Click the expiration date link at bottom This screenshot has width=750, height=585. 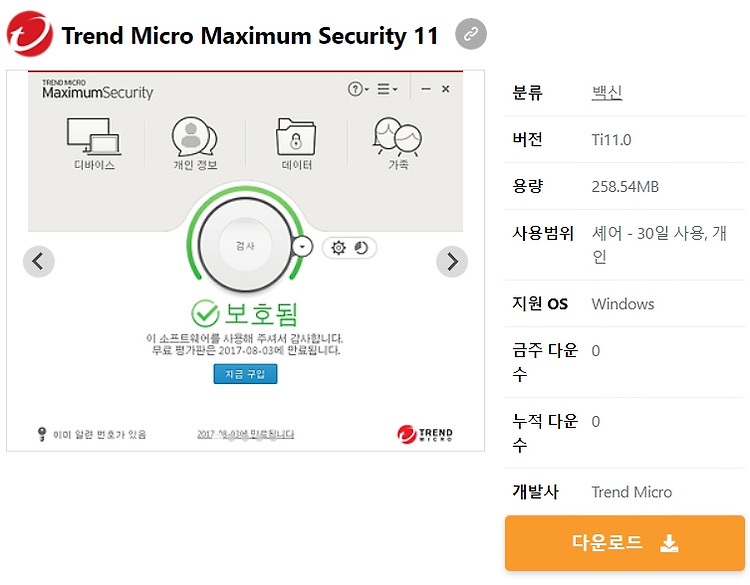point(245,434)
